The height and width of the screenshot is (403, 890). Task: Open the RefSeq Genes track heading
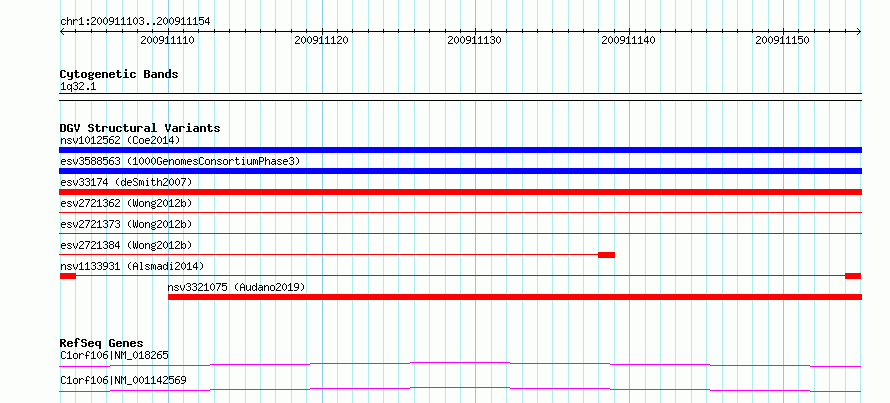[102, 343]
